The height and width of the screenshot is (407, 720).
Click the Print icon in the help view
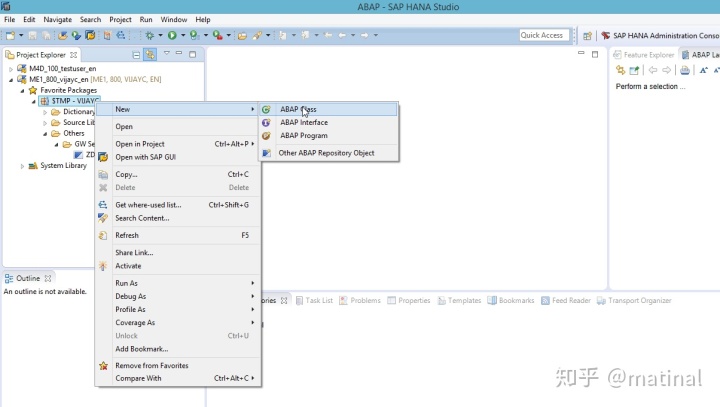(x=685, y=70)
